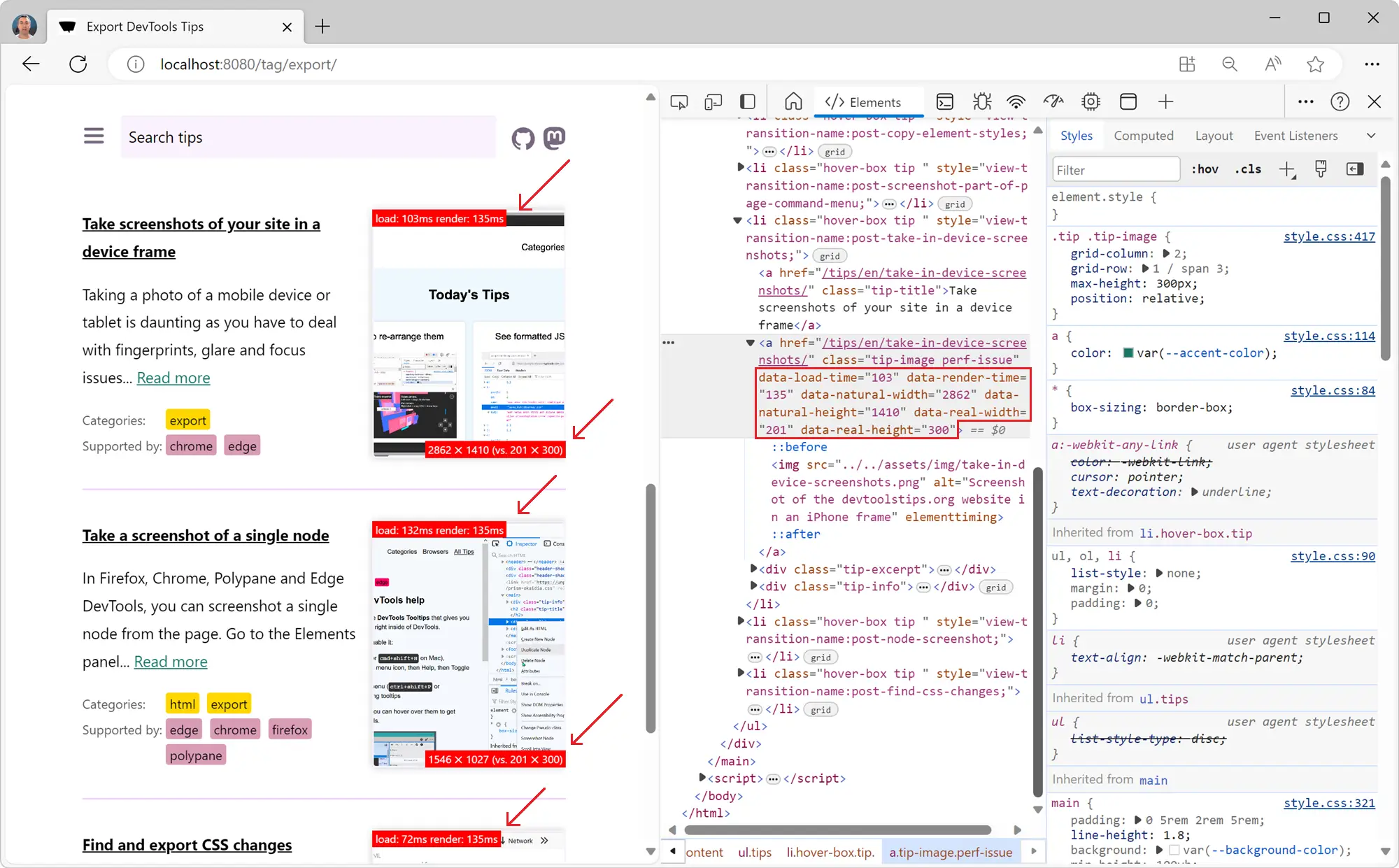Toggle the computed styles sidebar icon
The image size is (1399, 868).
point(1355,169)
